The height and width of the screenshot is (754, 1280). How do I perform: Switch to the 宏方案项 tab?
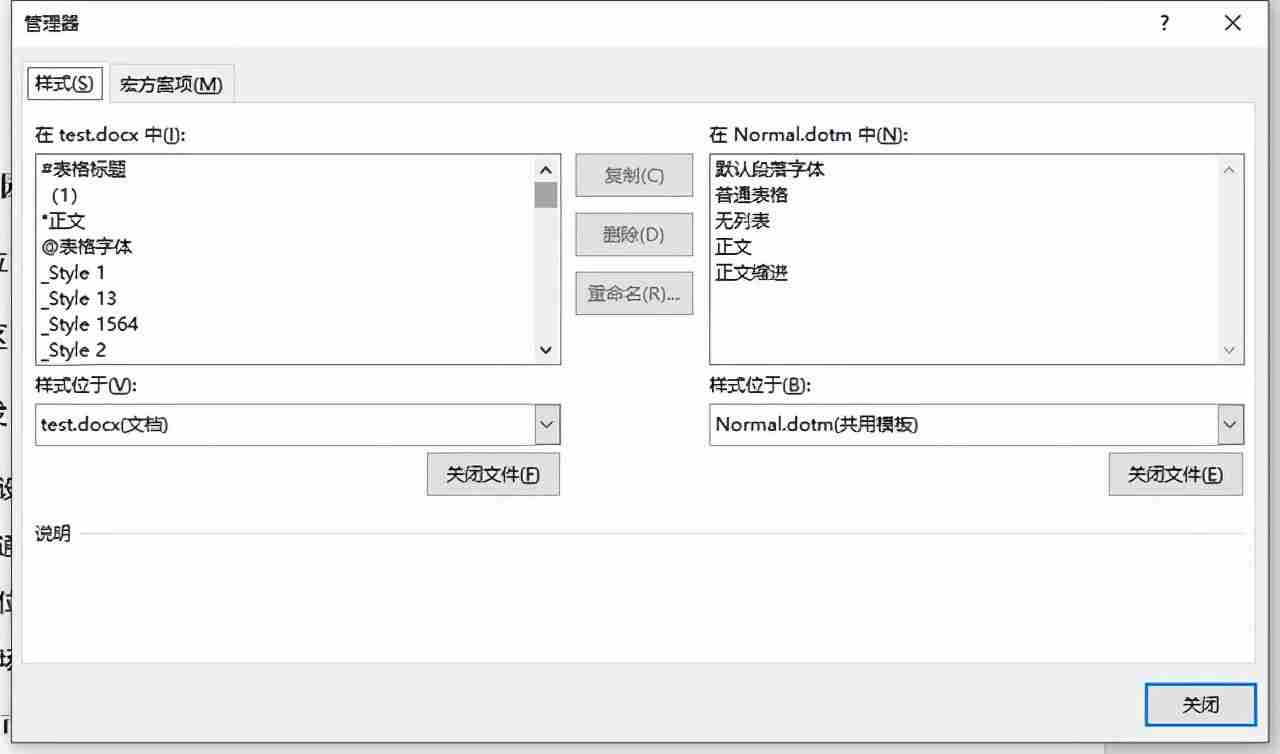pos(172,85)
